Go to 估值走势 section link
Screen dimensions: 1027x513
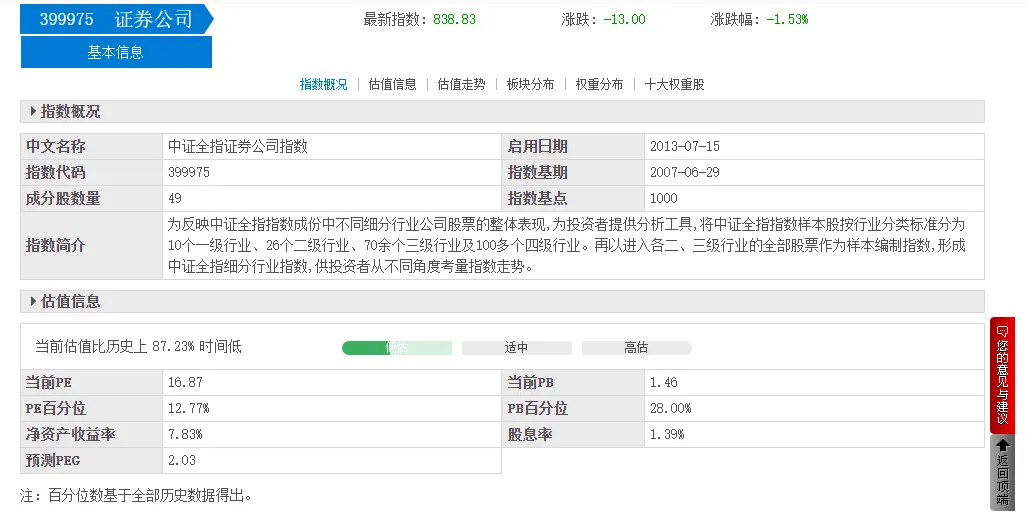(461, 84)
